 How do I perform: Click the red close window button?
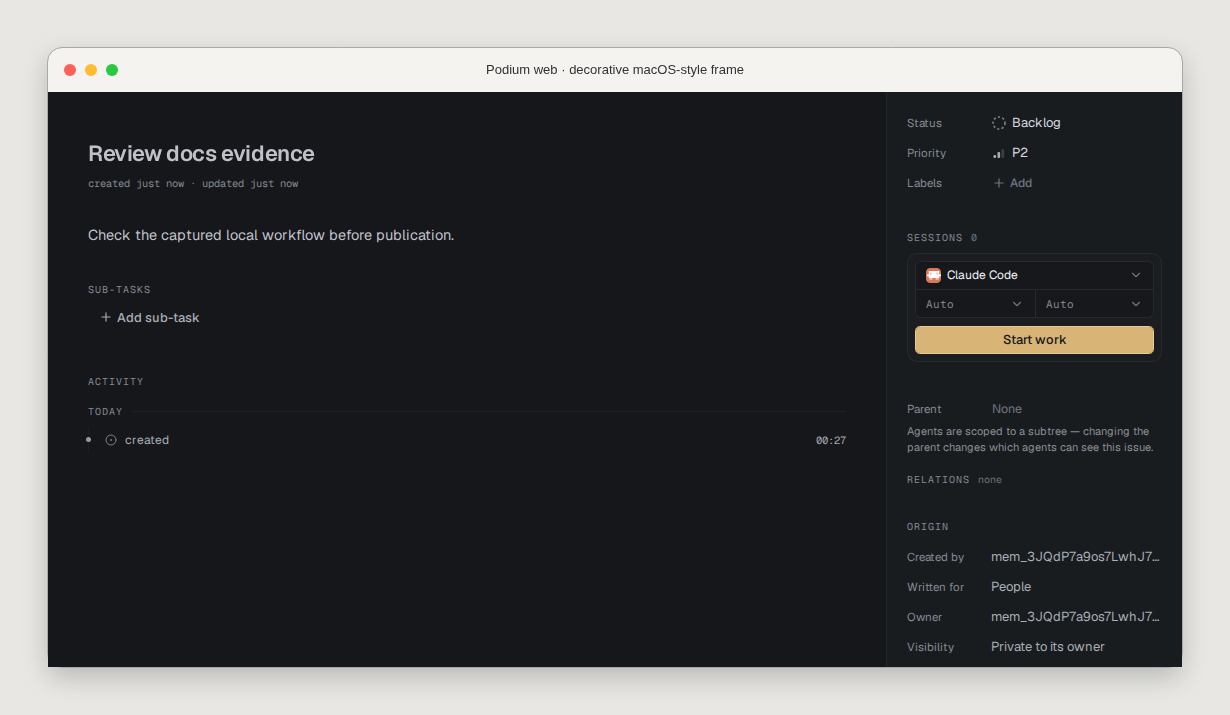click(x=70, y=70)
